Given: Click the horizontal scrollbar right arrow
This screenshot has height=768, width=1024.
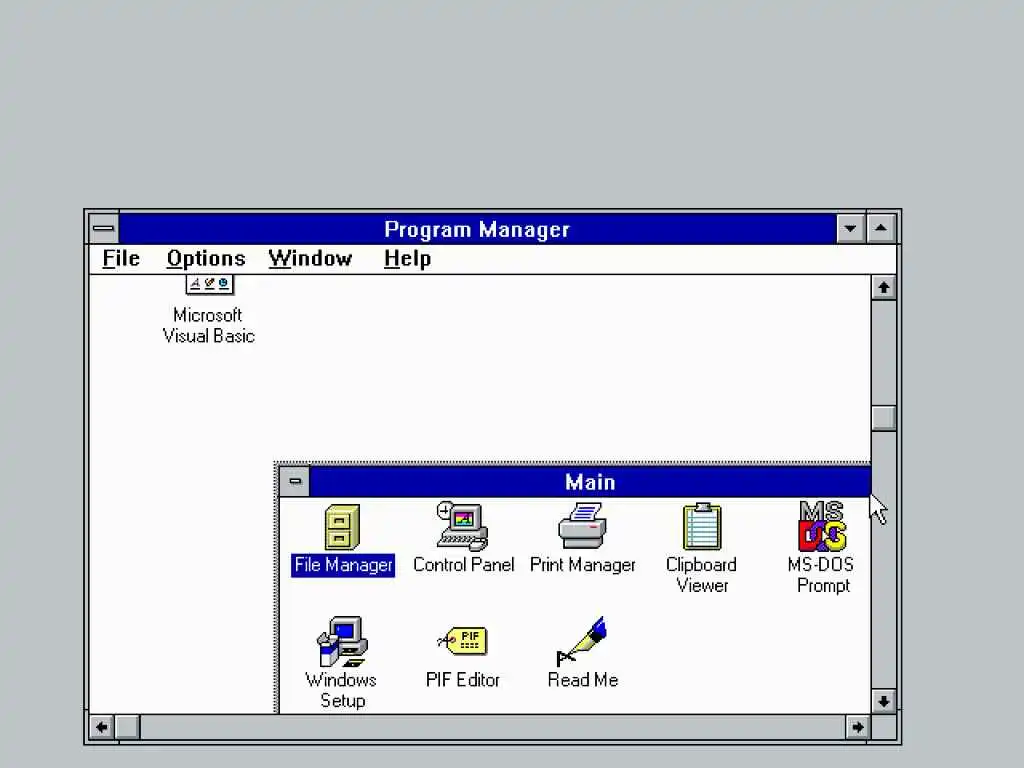Looking at the screenshot, I should pos(858,727).
